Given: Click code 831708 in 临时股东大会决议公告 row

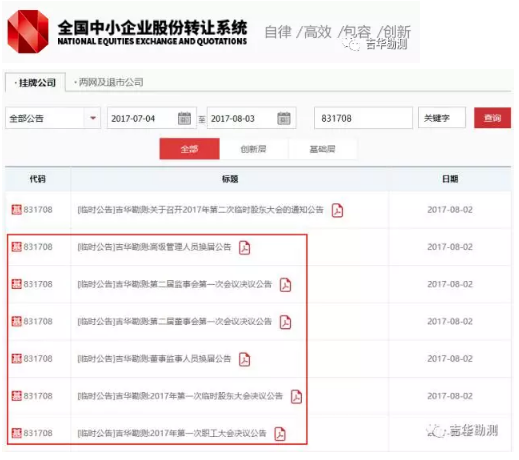Looking at the screenshot, I should pyautogui.click(x=38, y=396).
